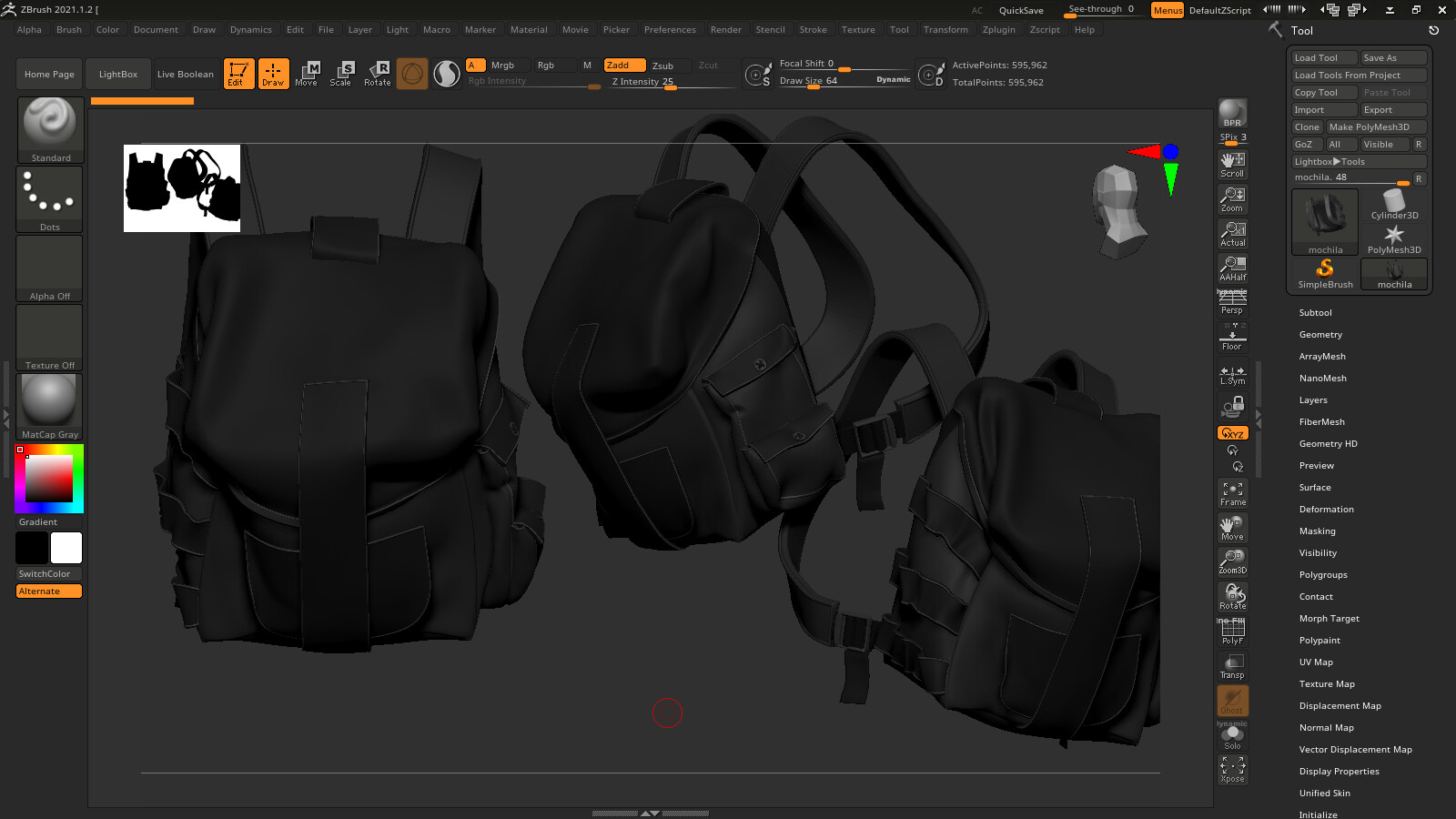The height and width of the screenshot is (819, 1456).
Task: Toggle Zadd sculpting mode off
Action: coord(622,65)
